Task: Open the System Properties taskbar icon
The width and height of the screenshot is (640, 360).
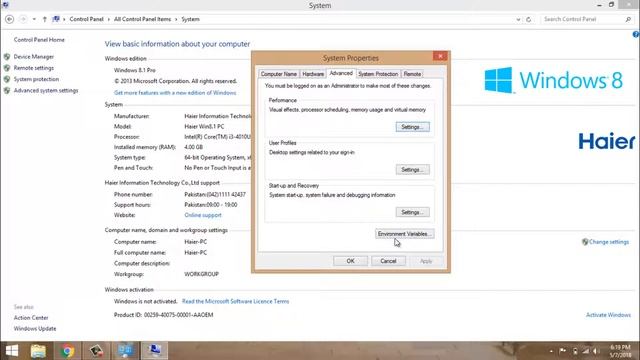Action: coord(154,351)
